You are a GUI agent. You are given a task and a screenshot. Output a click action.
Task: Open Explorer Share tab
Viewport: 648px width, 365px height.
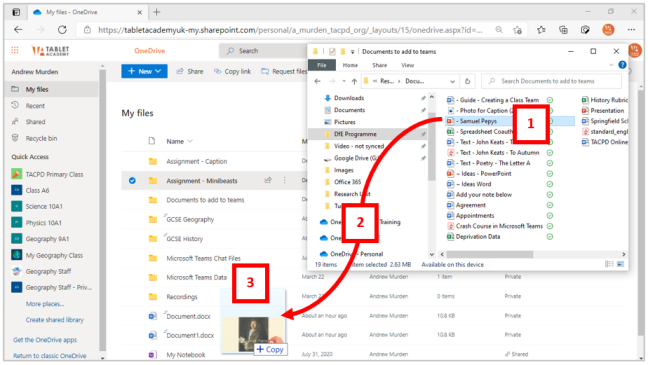click(379, 65)
